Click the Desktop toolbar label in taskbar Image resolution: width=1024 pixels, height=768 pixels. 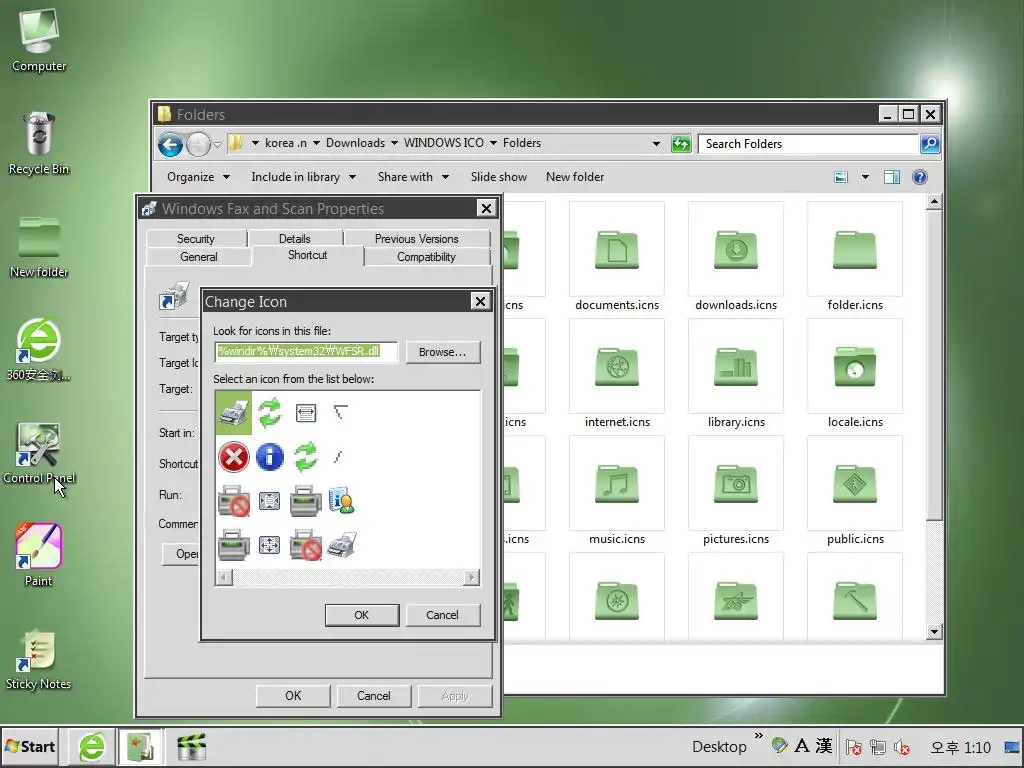pos(719,746)
